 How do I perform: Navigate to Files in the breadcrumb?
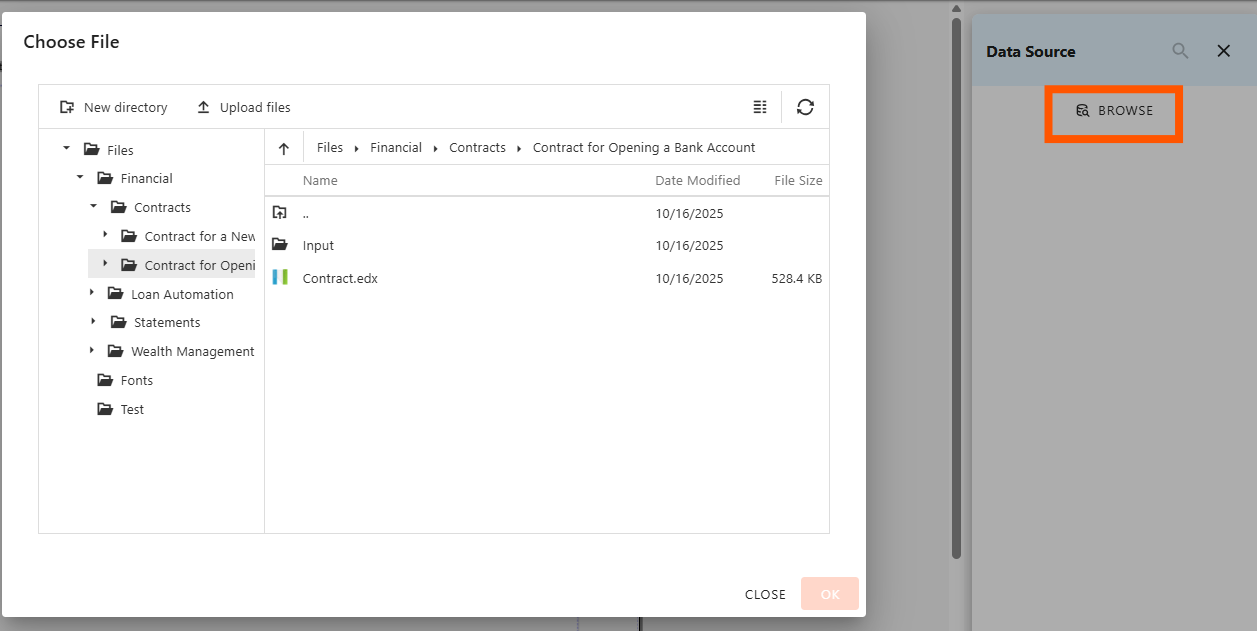point(330,147)
